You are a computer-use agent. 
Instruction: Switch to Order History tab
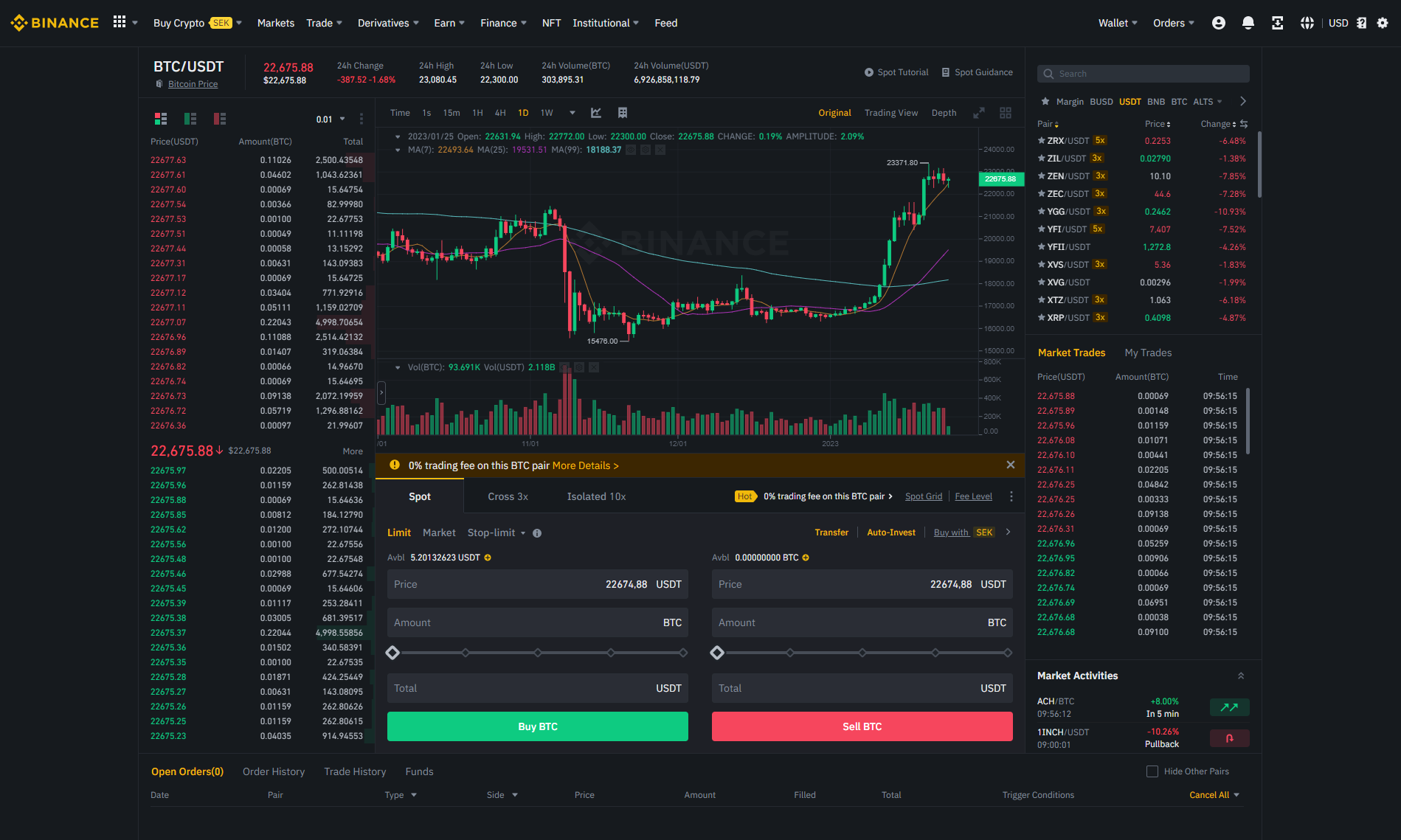tap(274, 771)
